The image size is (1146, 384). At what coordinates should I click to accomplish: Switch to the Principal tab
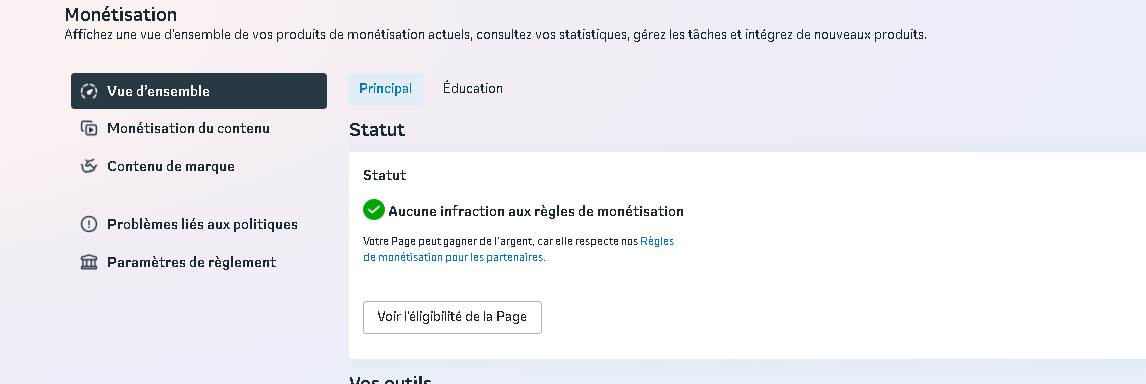click(386, 89)
